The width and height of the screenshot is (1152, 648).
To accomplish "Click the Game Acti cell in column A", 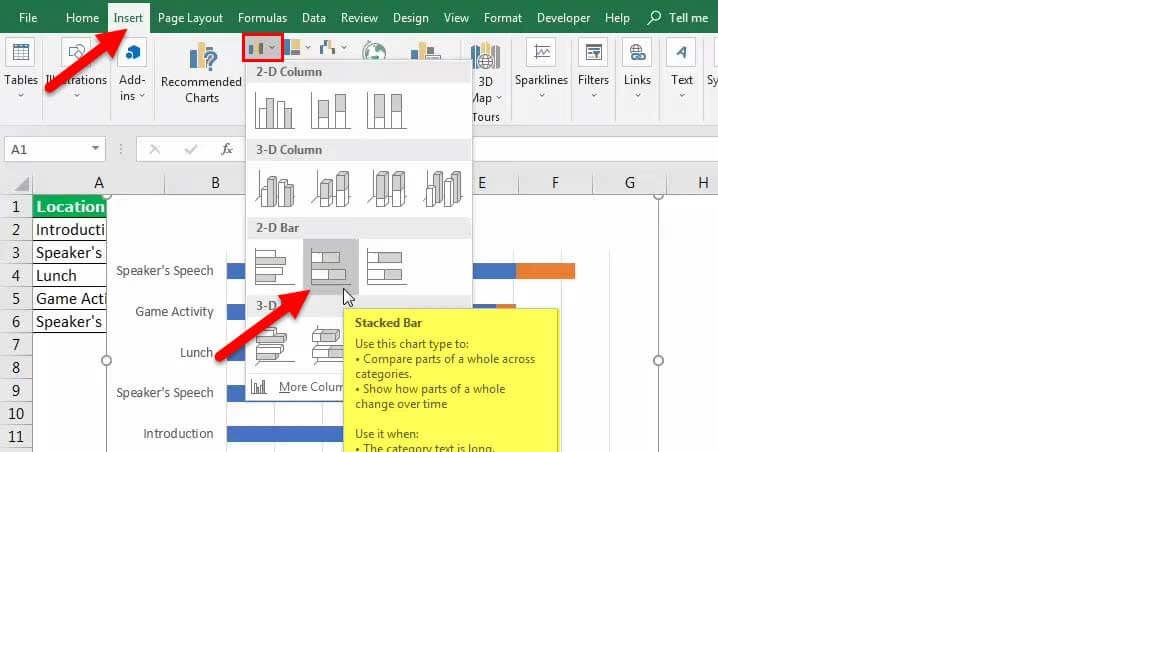I will coord(70,298).
